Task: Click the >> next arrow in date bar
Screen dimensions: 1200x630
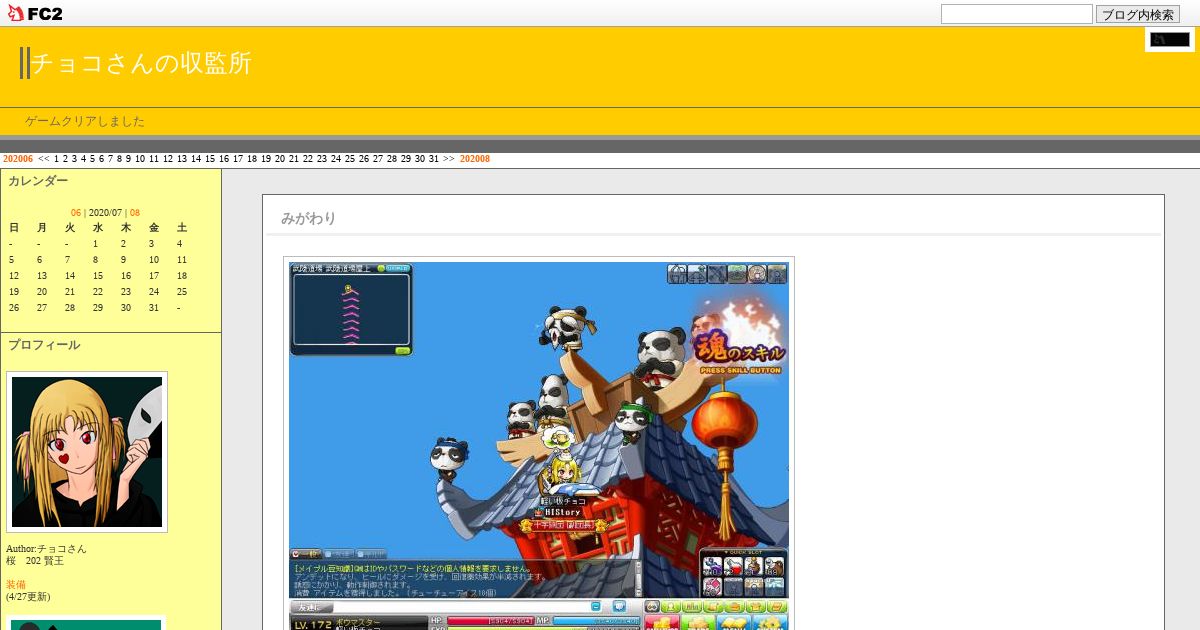Action: (449, 159)
